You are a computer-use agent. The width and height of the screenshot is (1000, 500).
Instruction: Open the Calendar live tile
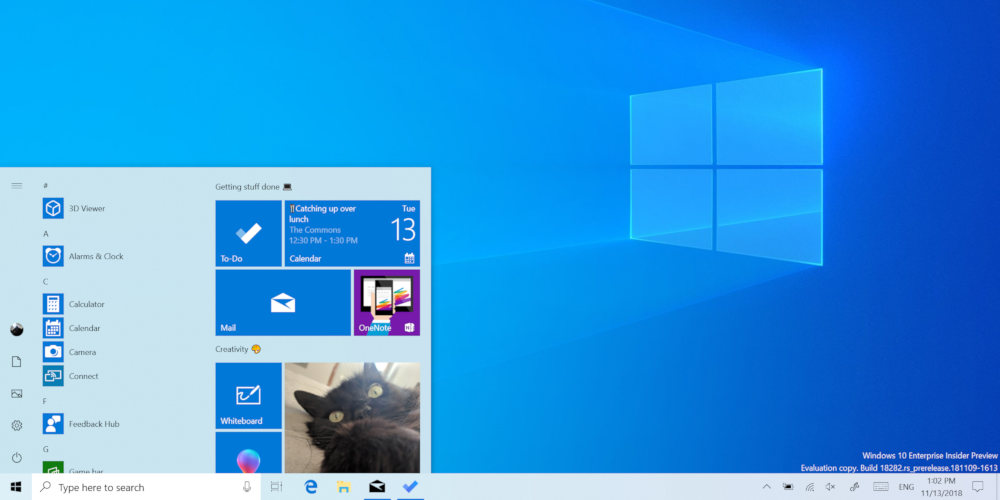[352, 233]
